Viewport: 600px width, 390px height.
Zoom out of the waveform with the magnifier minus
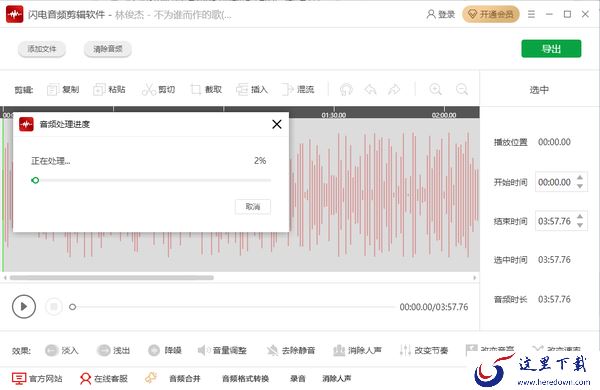pos(462,90)
